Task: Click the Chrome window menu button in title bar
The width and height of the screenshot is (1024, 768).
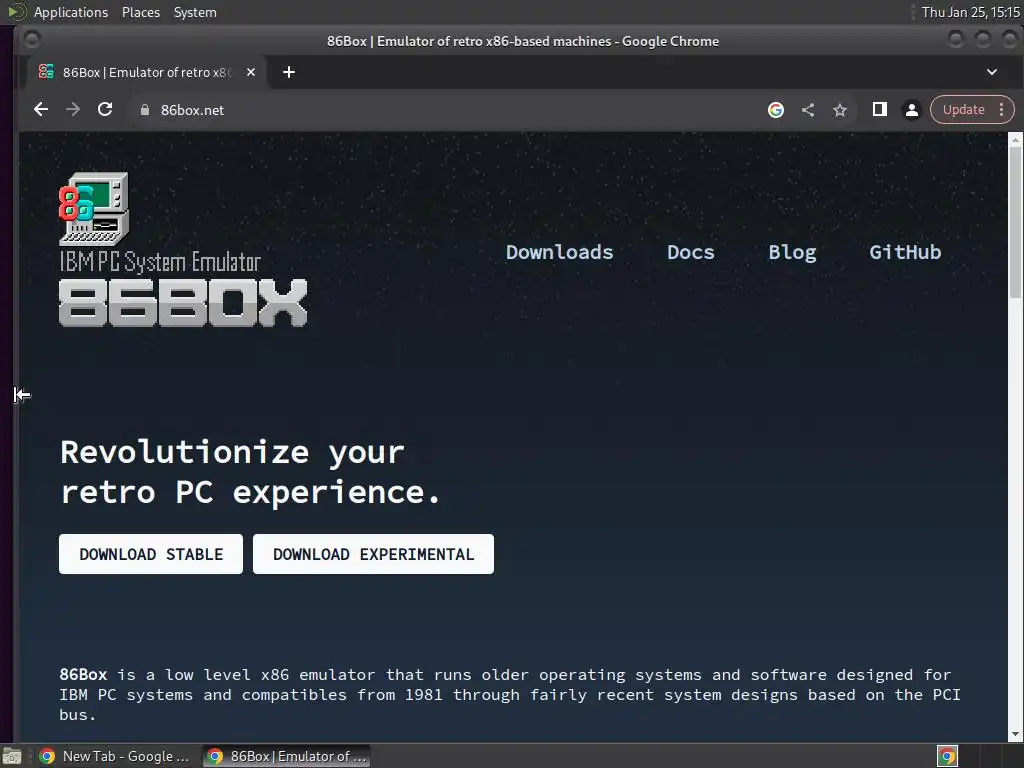Action: point(32,40)
